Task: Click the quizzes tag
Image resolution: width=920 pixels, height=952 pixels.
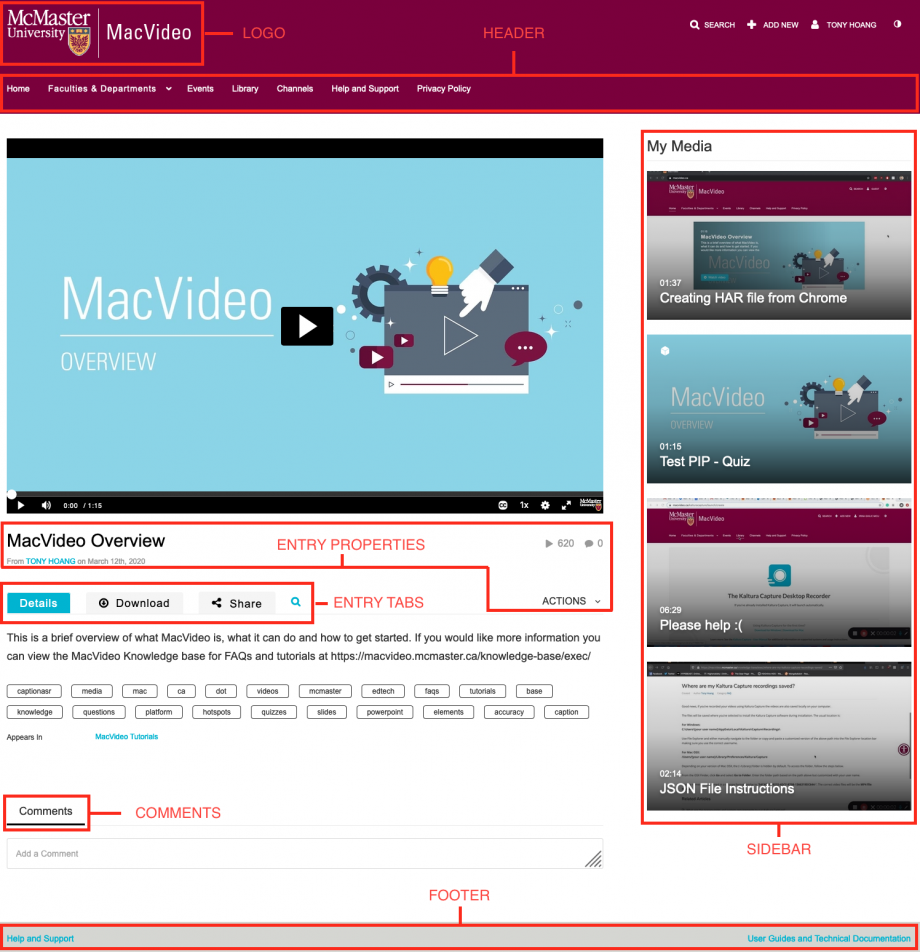Action: pyautogui.click(x=274, y=712)
